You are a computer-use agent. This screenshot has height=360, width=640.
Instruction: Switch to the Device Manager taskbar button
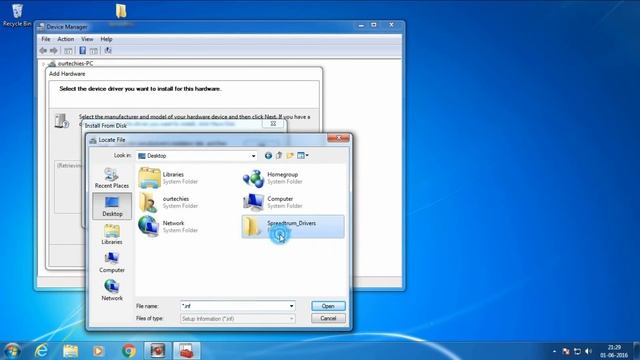coord(187,351)
